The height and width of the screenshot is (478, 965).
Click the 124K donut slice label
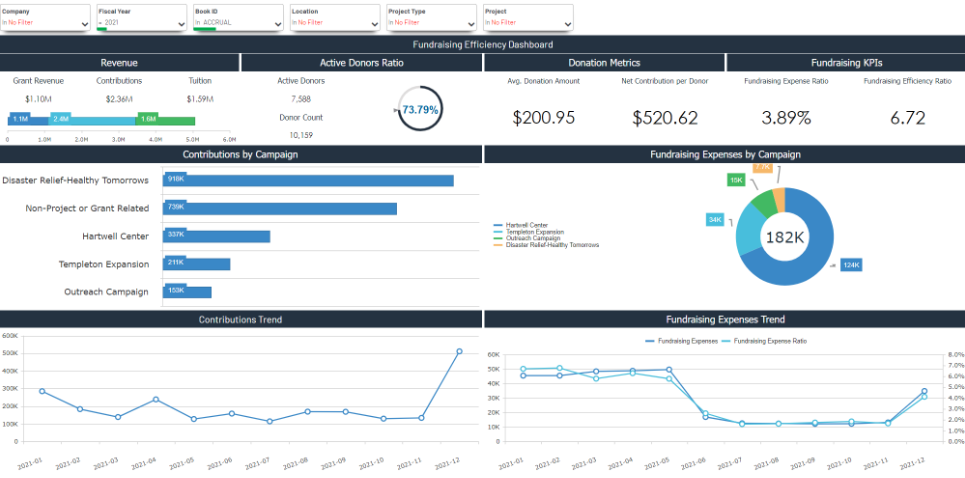851,265
